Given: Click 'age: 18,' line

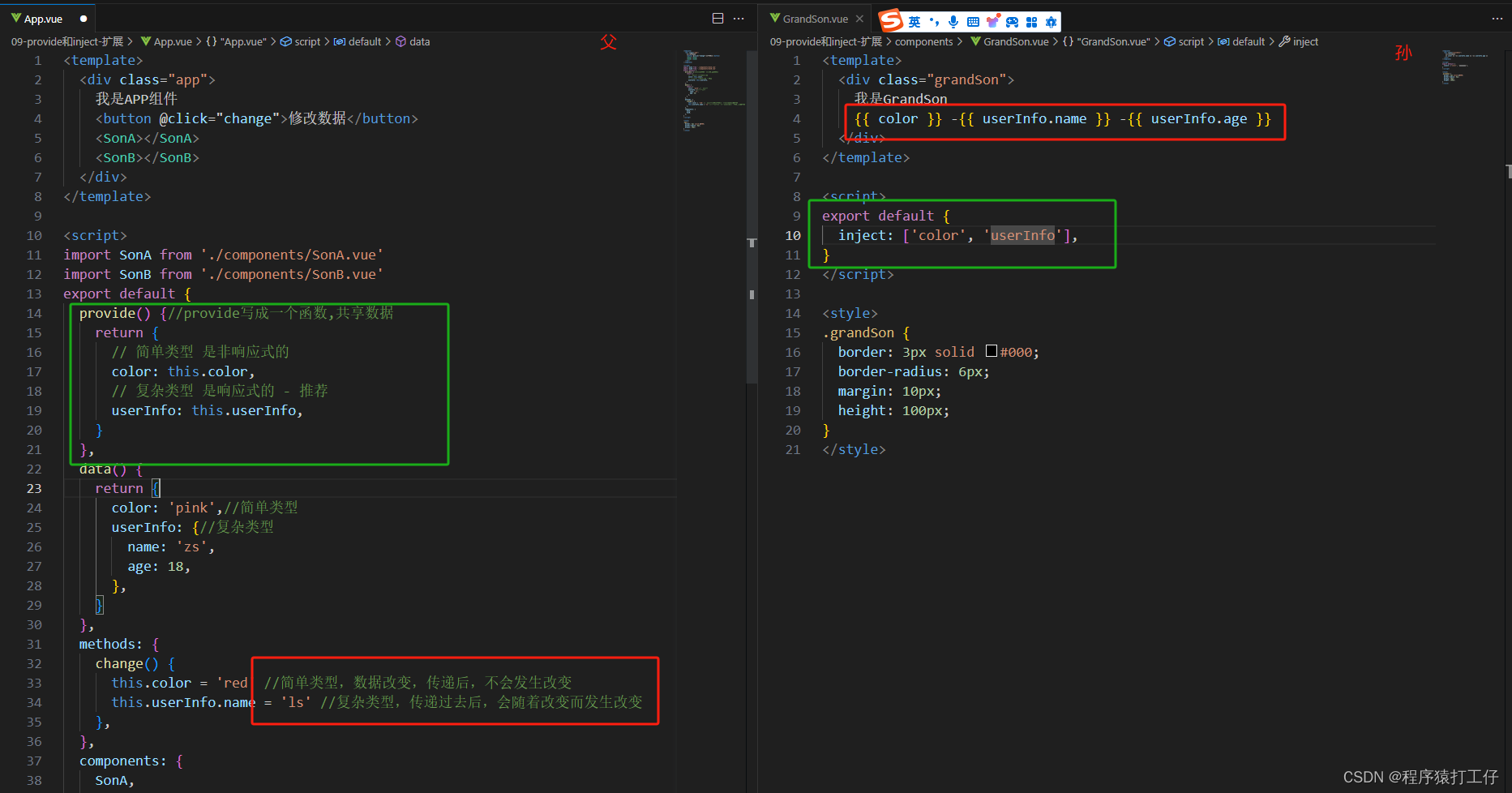Looking at the screenshot, I should tap(159, 566).
